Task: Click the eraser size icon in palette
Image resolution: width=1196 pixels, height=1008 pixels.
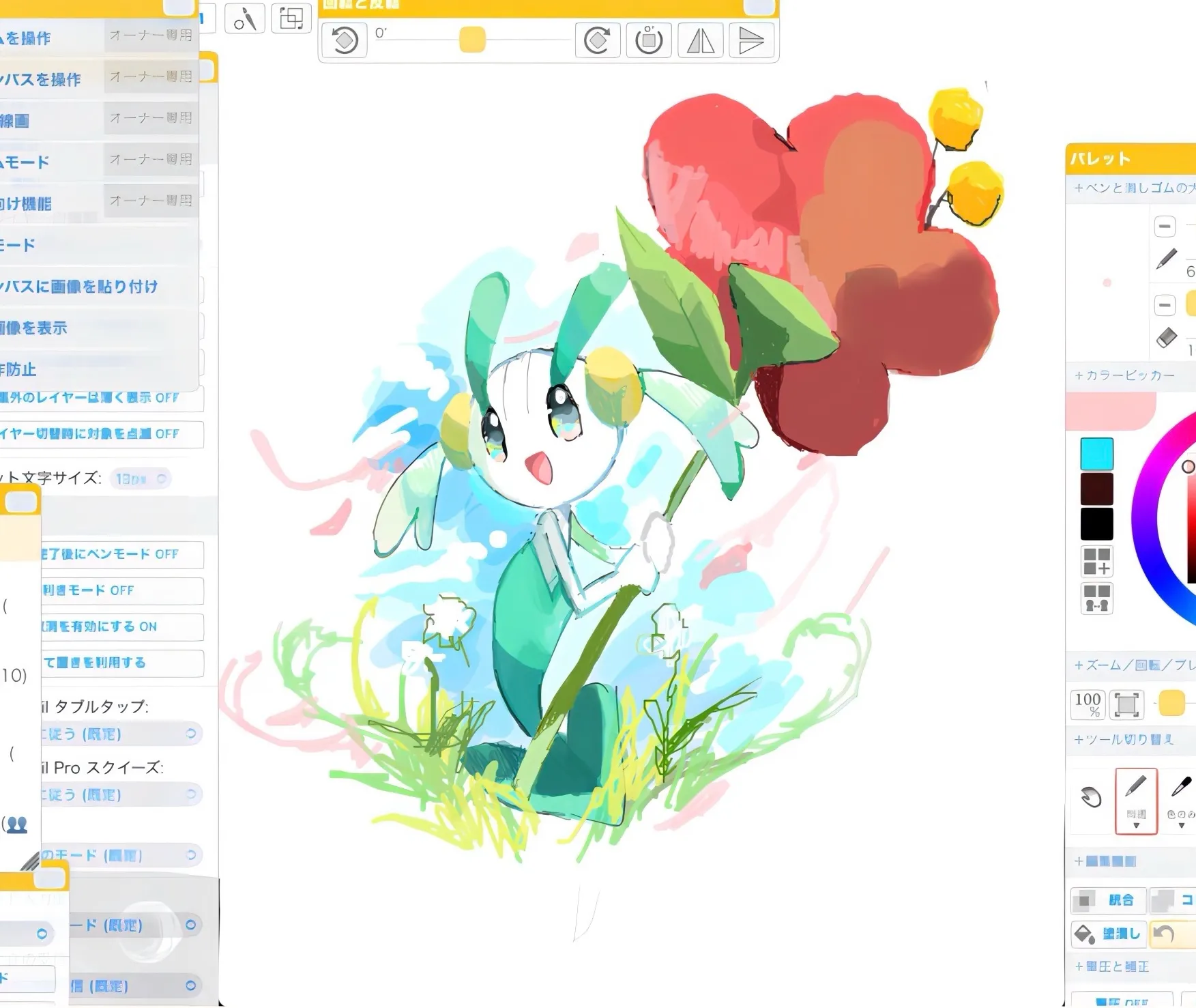Action: pyautogui.click(x=1167, y=337)
